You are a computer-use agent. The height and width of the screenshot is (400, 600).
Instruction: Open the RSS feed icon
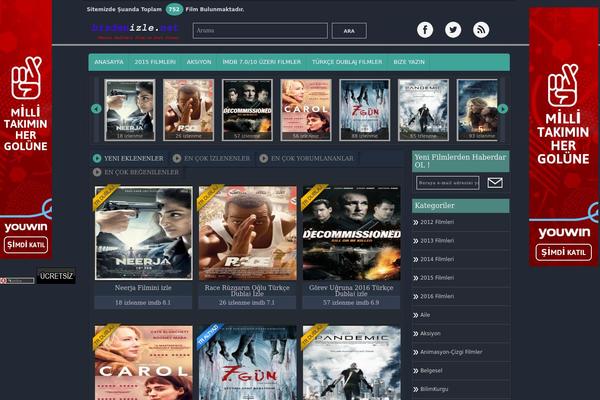click(x=481, y=30)
